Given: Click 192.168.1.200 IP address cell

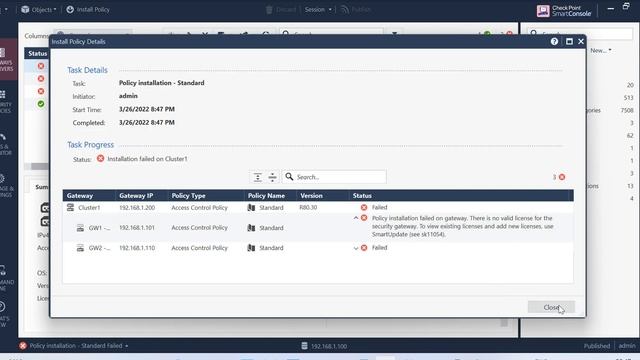Looking at the screenshot, I should click(137, 207).
